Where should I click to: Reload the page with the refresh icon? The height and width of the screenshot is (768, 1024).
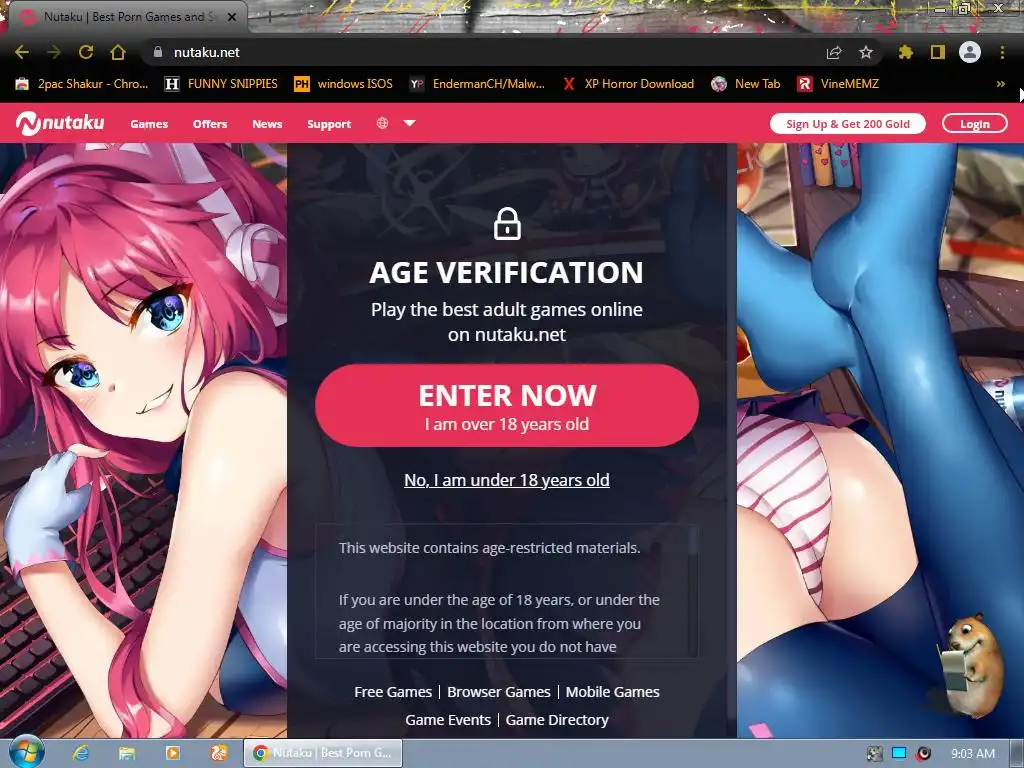click(86, 52)
